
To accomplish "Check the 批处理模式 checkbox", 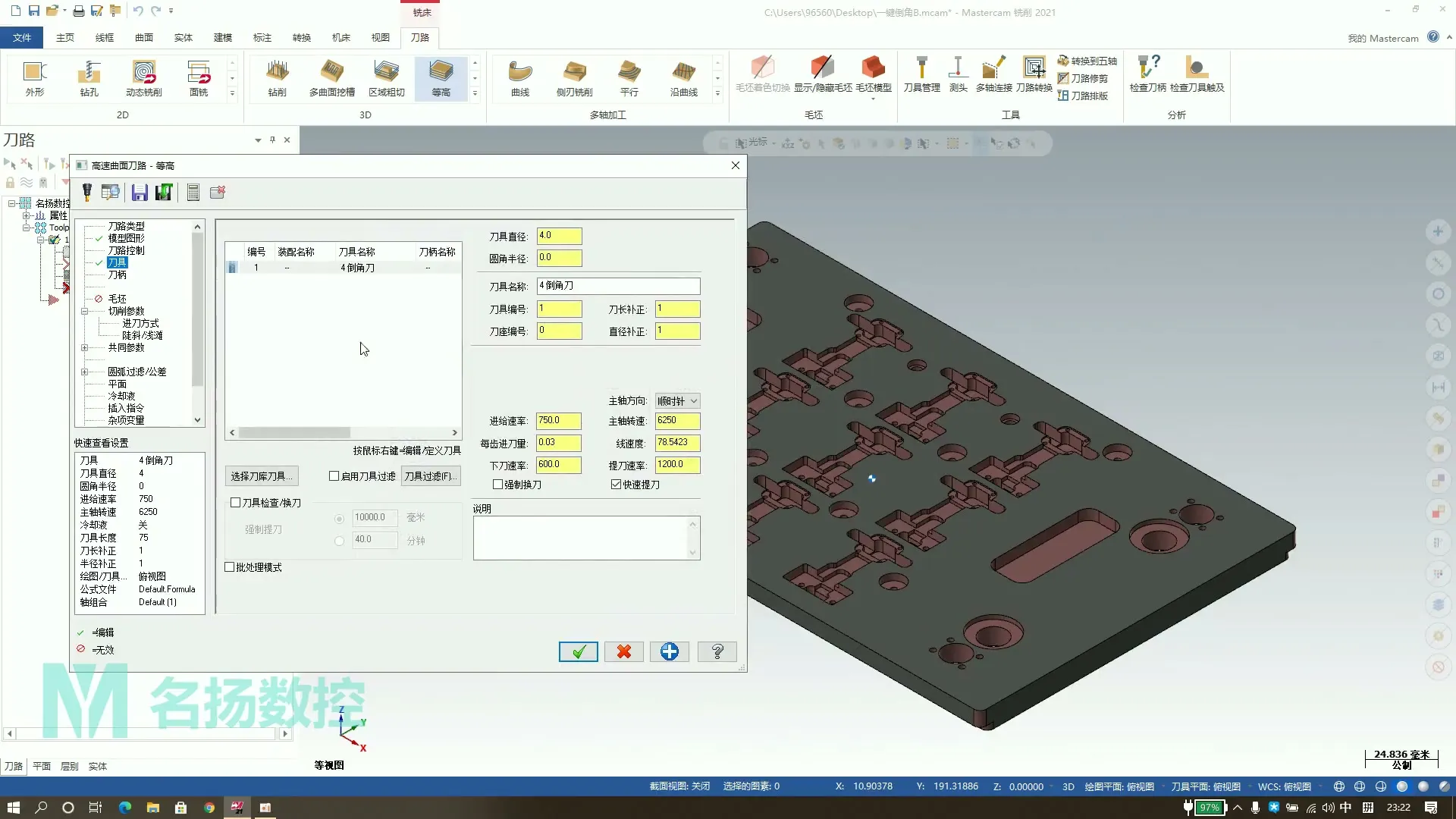I will click(x=230, y=567).
